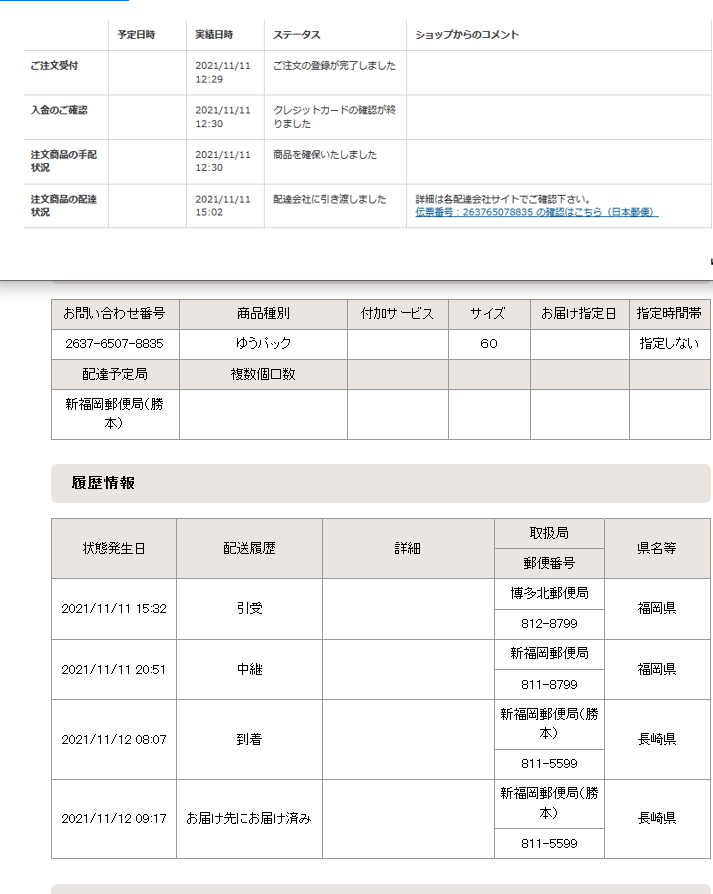The height and width of the screenshot is (894, 713).
Task: Click the 引受 delivery history entry
Action: click(x=249, y=609)
